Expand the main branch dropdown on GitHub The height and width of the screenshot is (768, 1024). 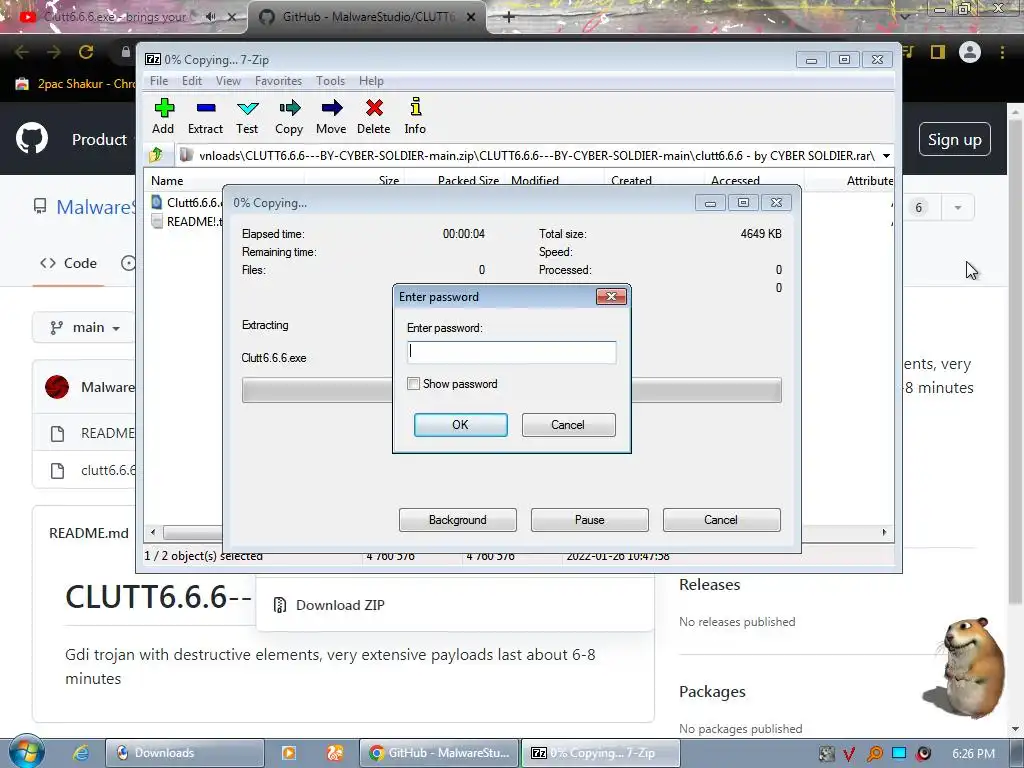(x=85, y=327)
